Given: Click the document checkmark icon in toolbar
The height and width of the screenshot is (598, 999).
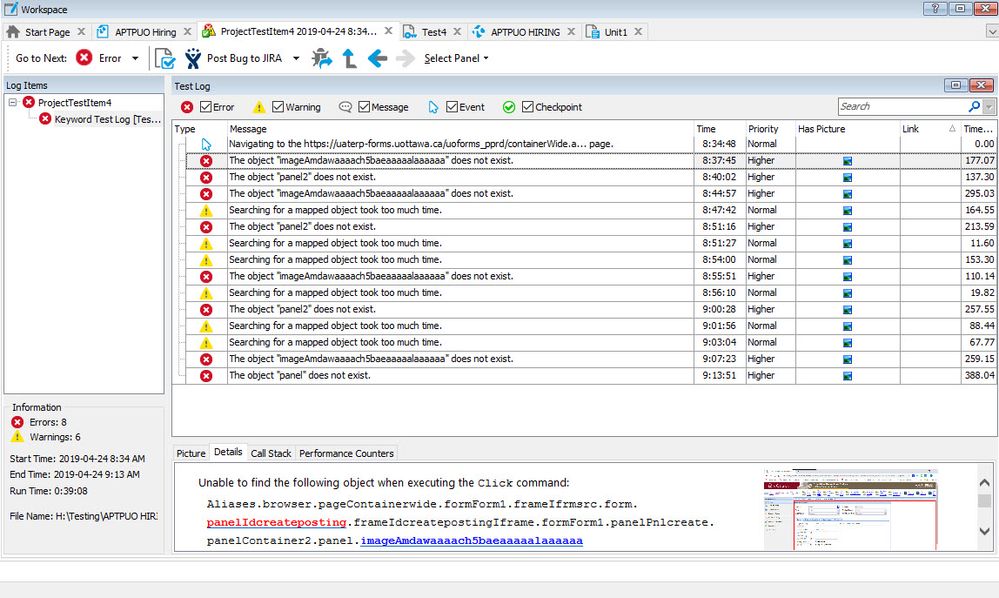Looking at the screenshot, I should [x=164, y=58].
